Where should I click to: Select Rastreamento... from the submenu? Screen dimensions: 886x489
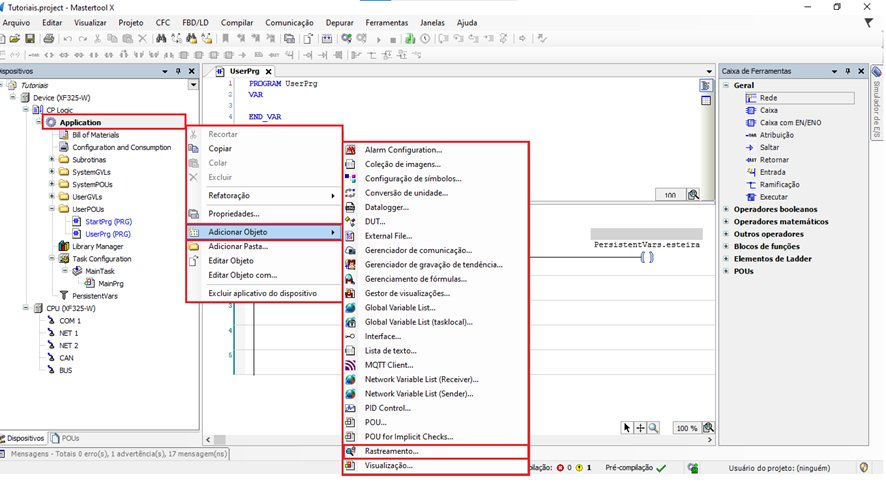391,451
